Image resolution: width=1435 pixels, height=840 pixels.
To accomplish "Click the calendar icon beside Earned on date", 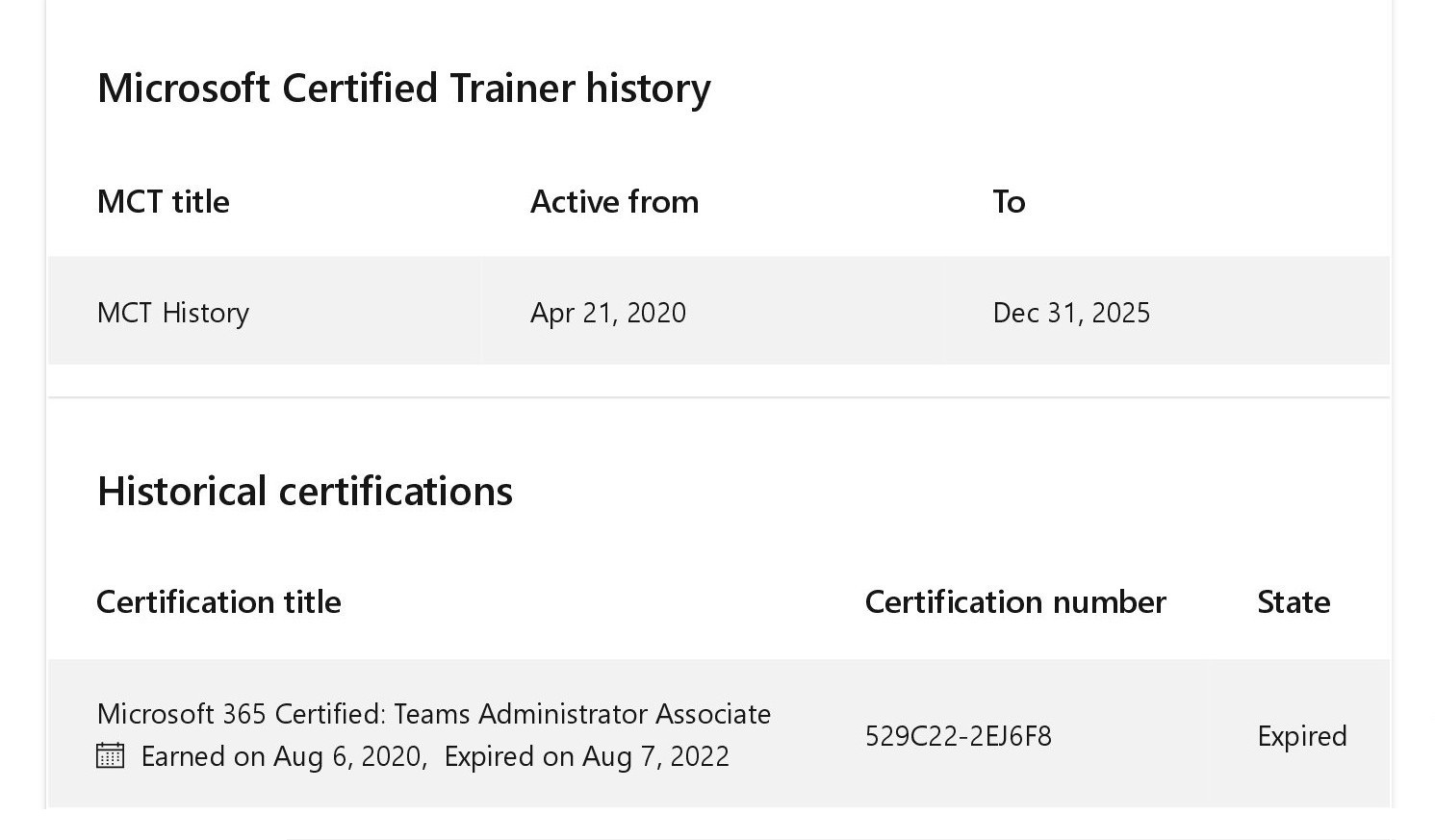I will [111, 755].
